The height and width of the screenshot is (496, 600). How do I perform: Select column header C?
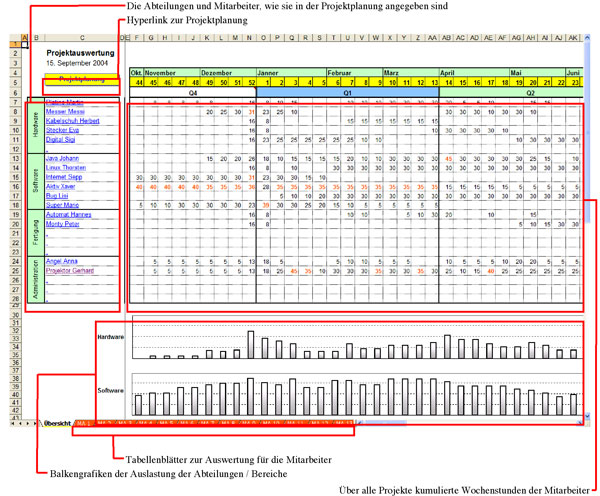(x=82, y=37)
